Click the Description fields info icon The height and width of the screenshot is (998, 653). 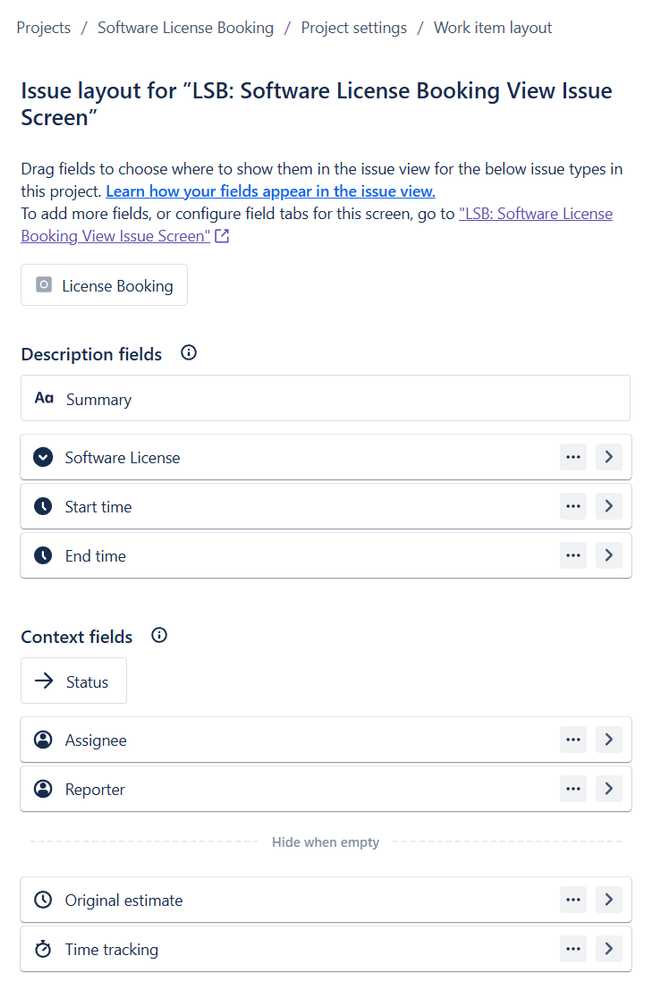tap(188, 353)
